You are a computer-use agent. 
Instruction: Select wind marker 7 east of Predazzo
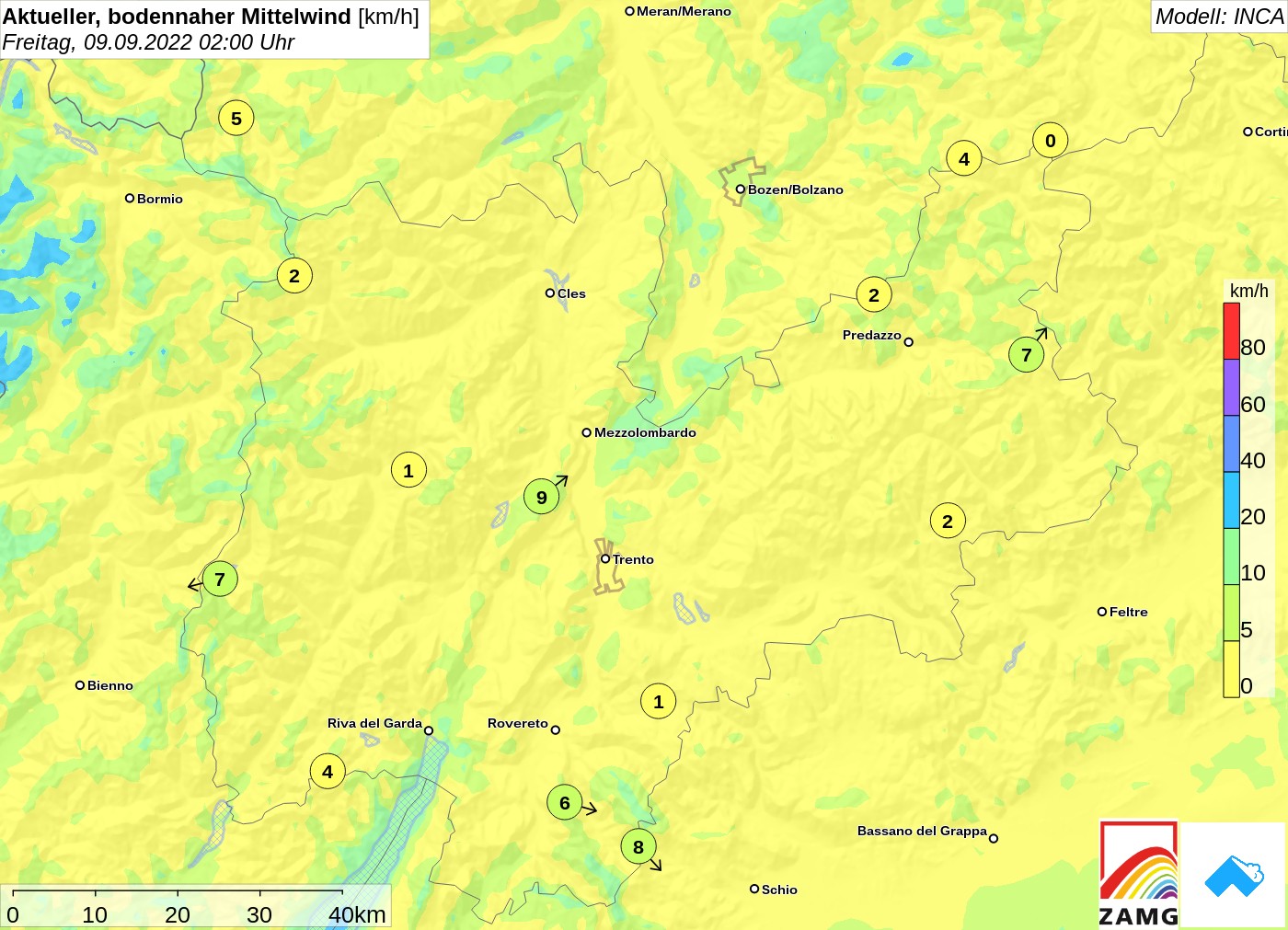pos(1027,354)
